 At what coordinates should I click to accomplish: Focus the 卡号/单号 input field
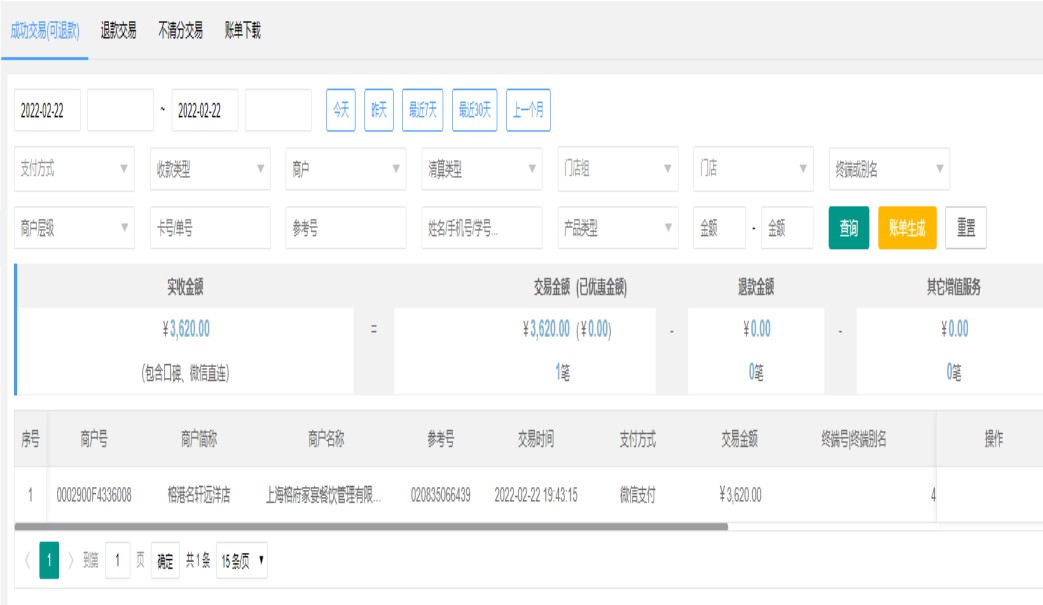click(210, 228)
